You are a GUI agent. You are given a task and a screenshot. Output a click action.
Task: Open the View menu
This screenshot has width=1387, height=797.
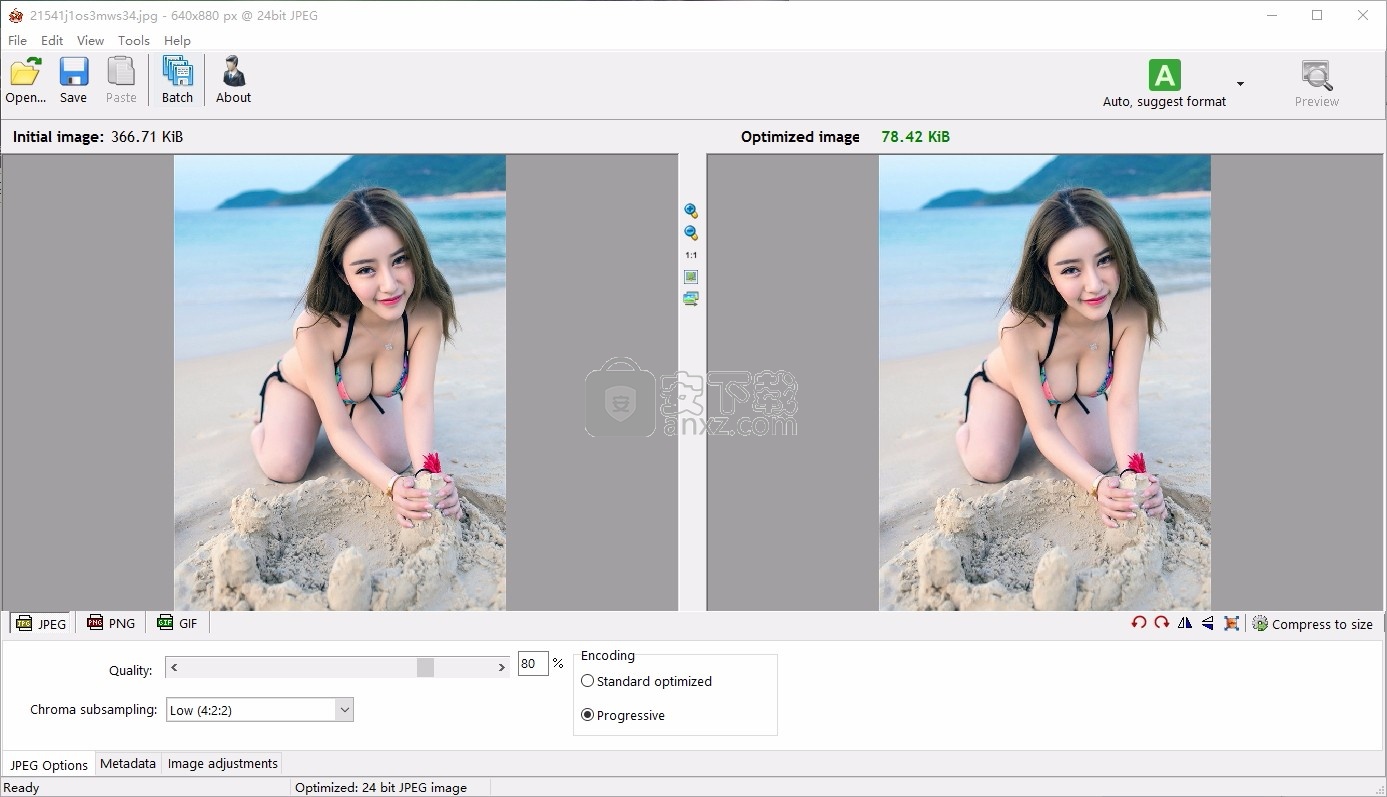90,41
